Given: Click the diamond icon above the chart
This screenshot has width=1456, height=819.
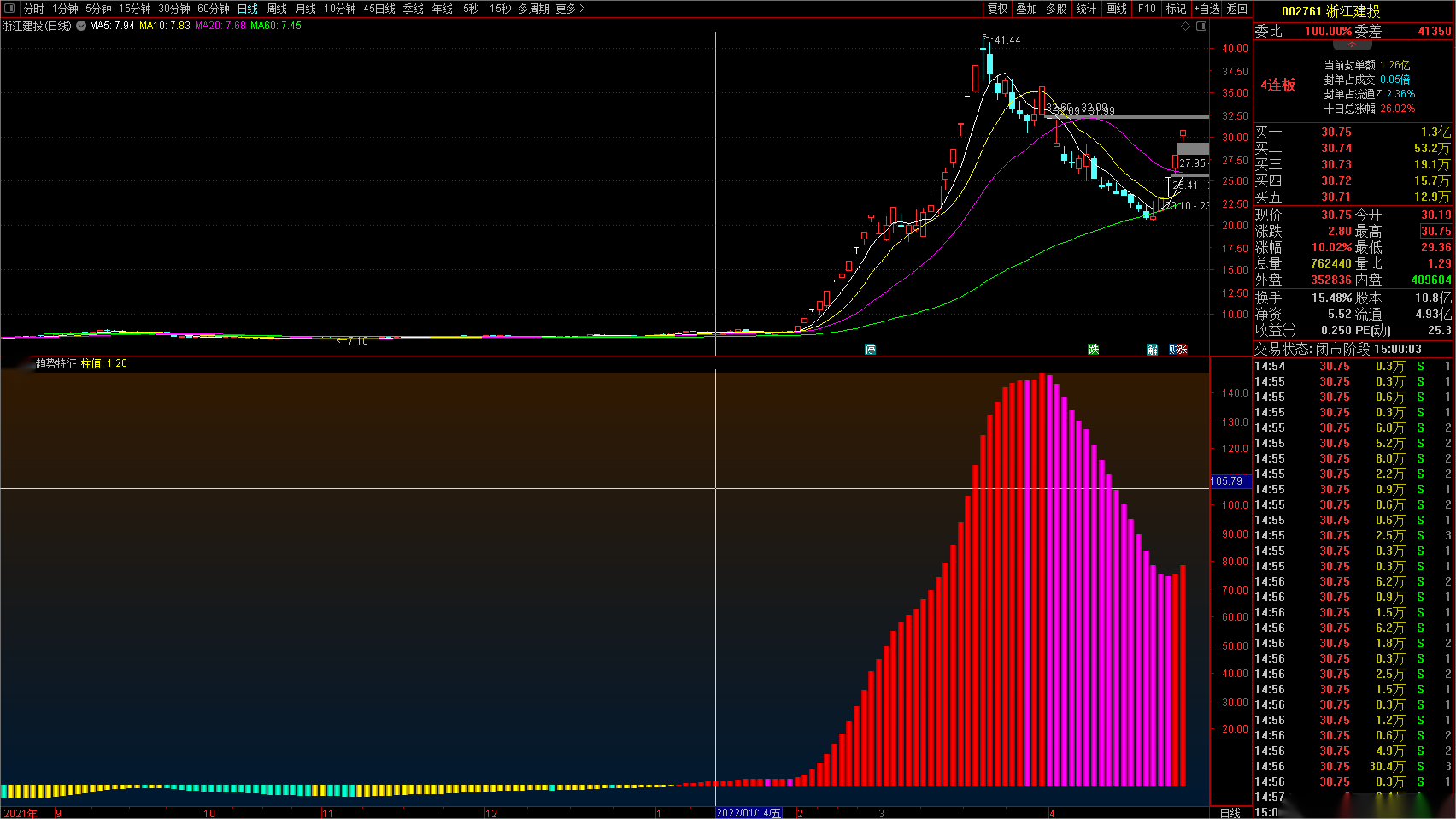Looking at the screenshot, I should pyautogui.click(x=1186, y=27).
